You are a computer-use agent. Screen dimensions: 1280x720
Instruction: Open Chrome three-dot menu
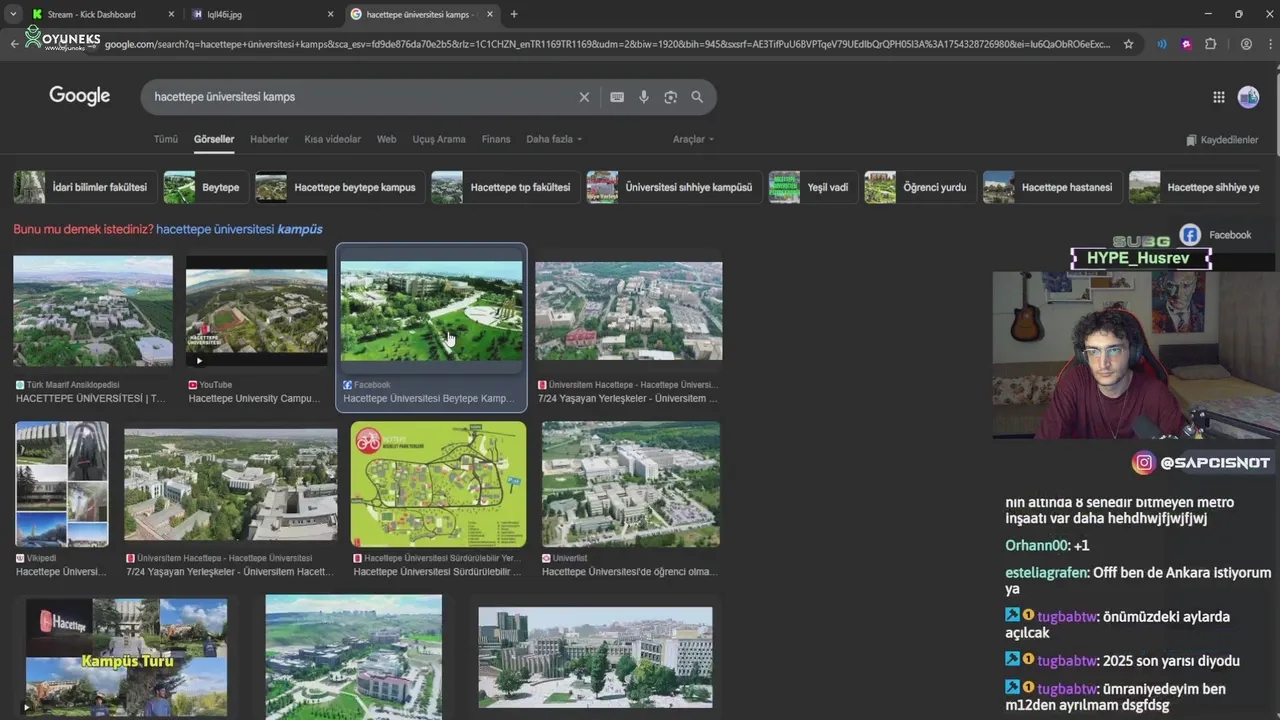pyautogui.click(x=1268, y=44)
